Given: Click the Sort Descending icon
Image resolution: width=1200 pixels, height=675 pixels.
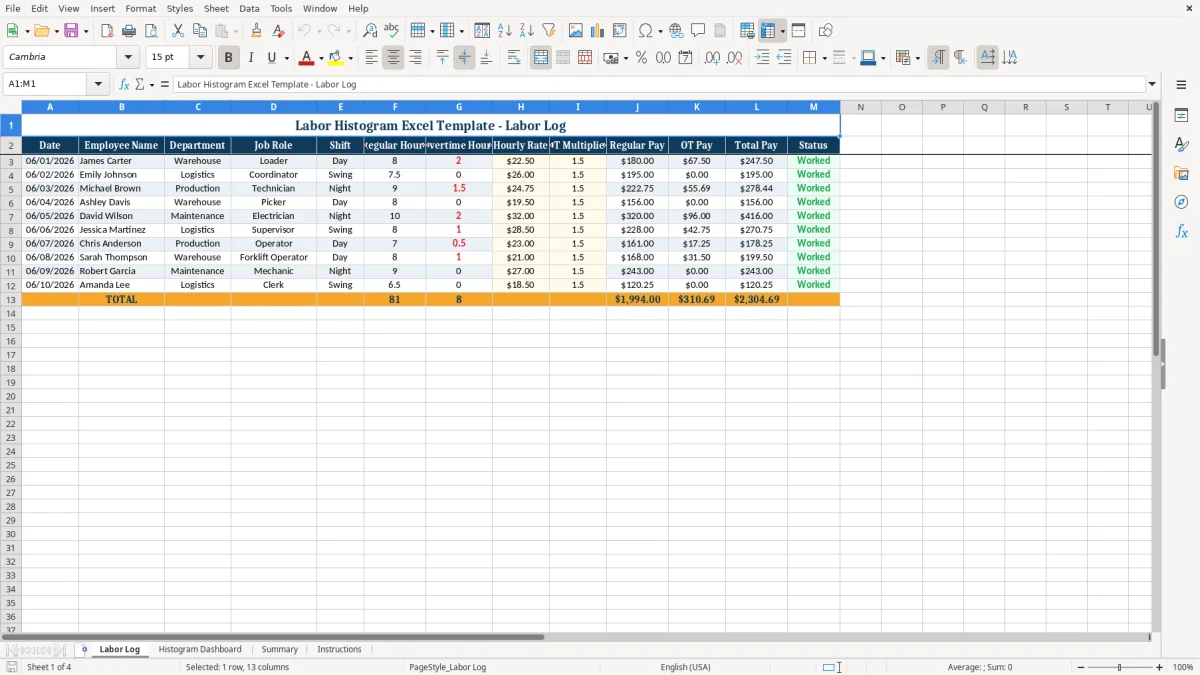Looking at the screenshot, I should (526, 31).
